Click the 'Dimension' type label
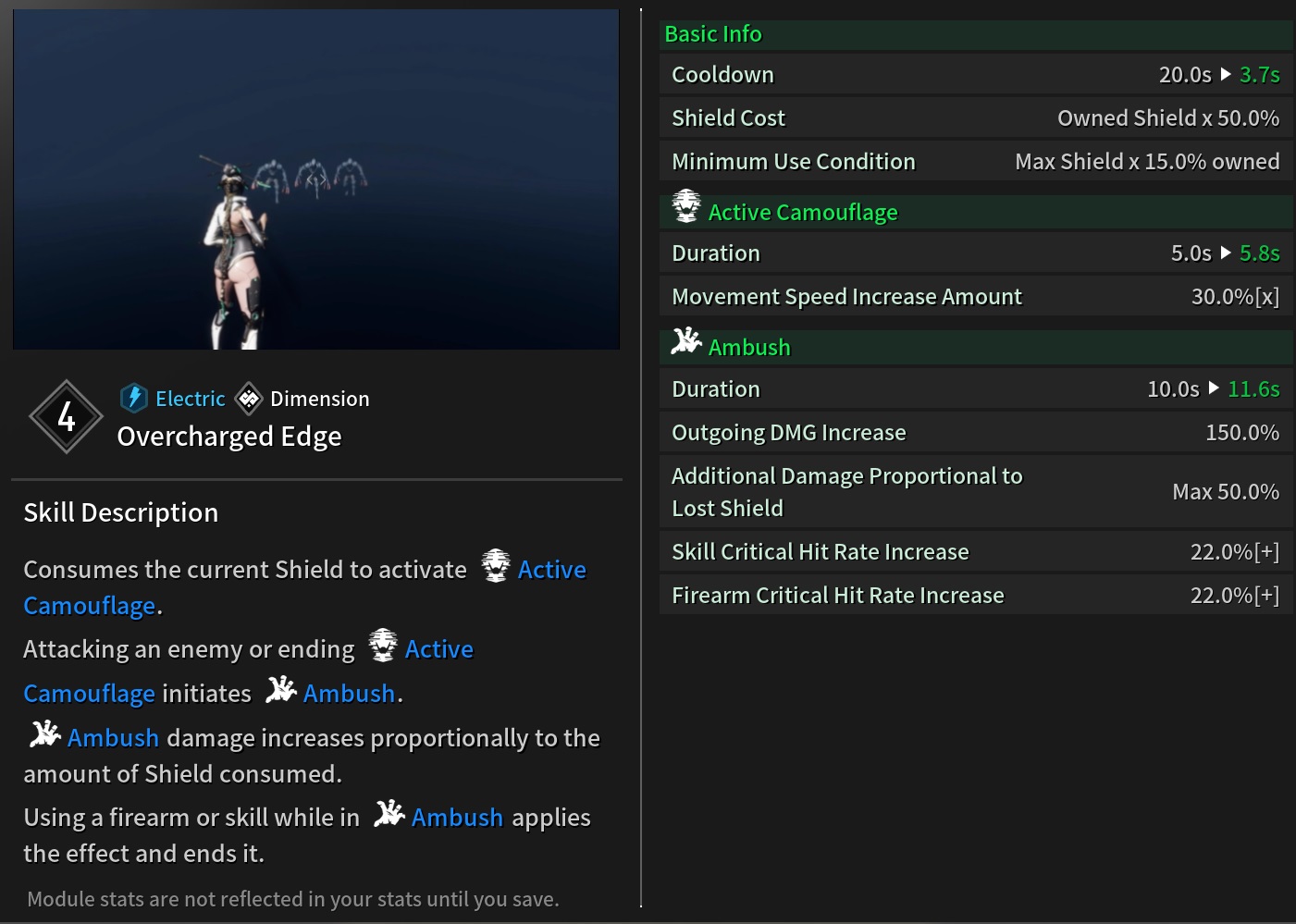Image resolution: width=1296 pixels, height=924 pixels. click(320, 399)
